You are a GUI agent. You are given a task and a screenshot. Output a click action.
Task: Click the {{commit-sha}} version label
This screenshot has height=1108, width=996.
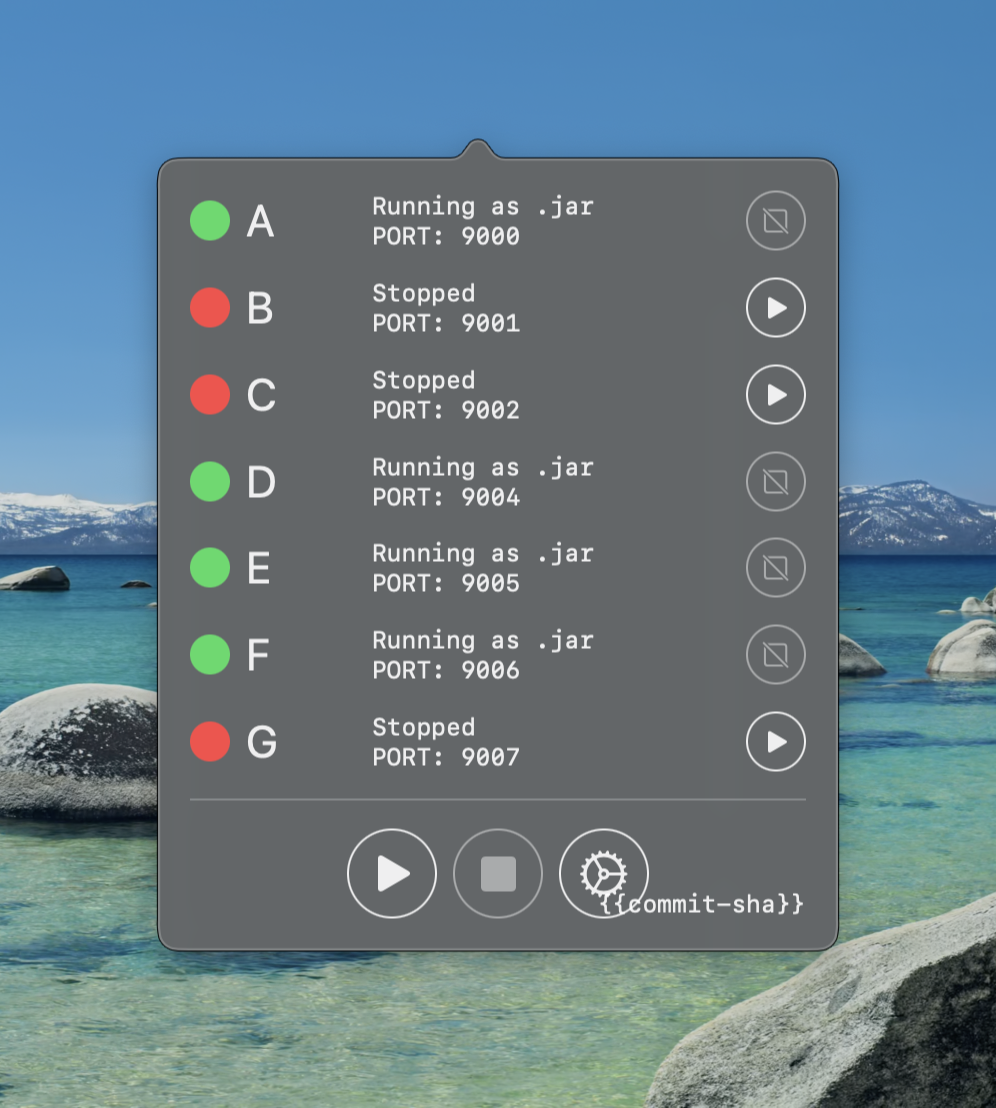[x=703, y=905]
